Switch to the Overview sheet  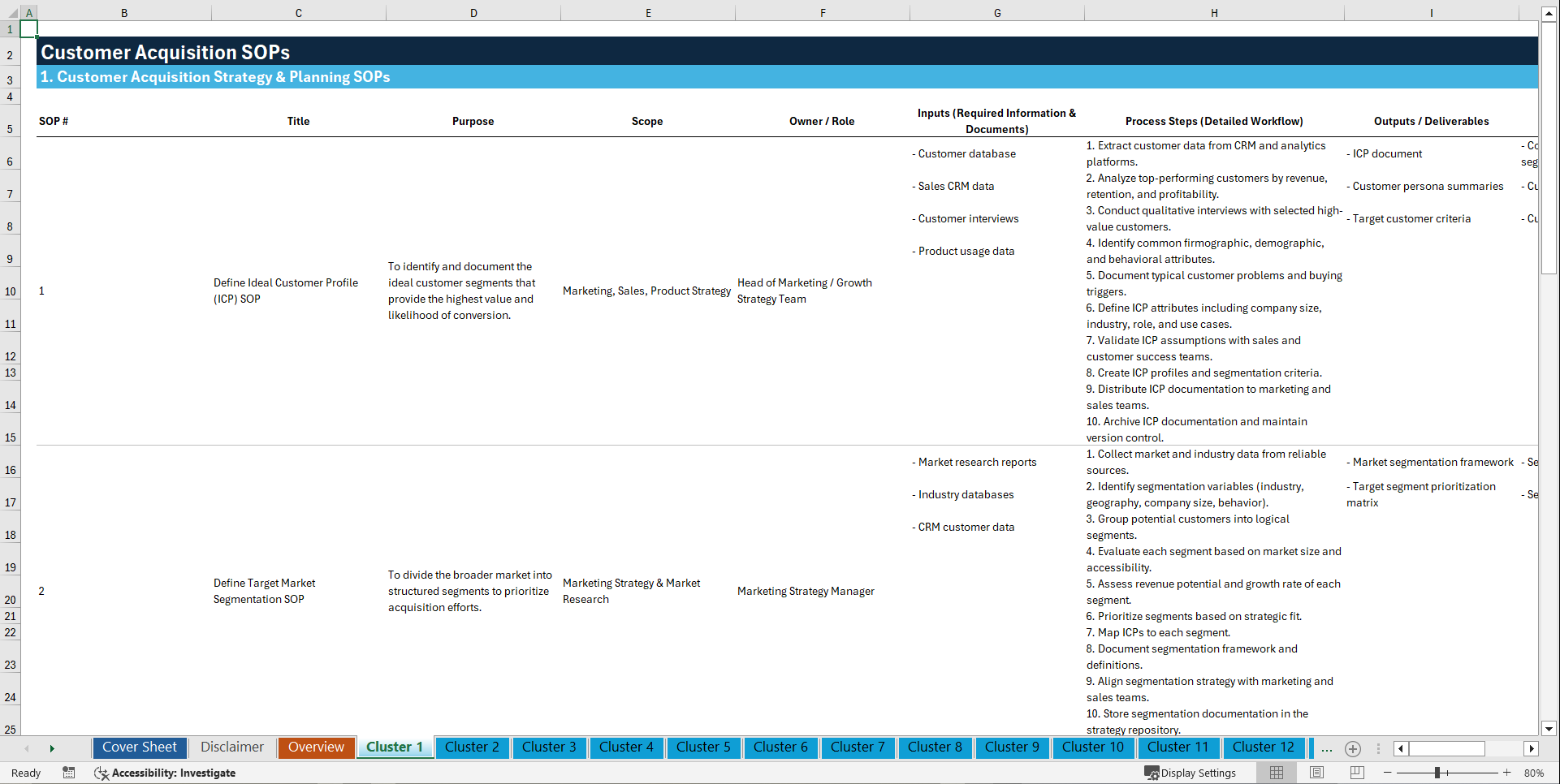tap(316, 747)
